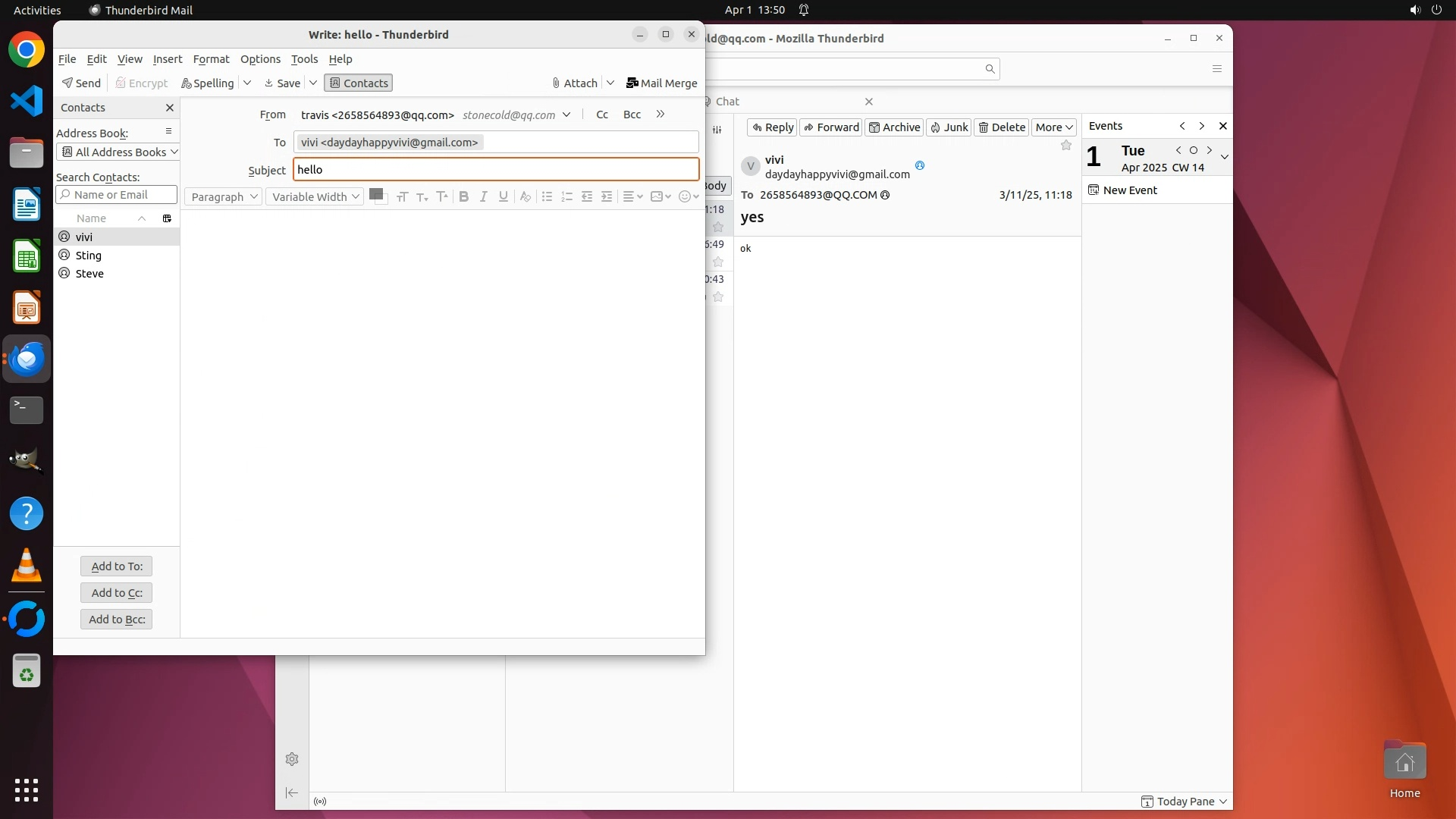This screenshot has width=1456, height=819.
Task: Open the insert emoticon menu
Action: (x=688, y=196)
